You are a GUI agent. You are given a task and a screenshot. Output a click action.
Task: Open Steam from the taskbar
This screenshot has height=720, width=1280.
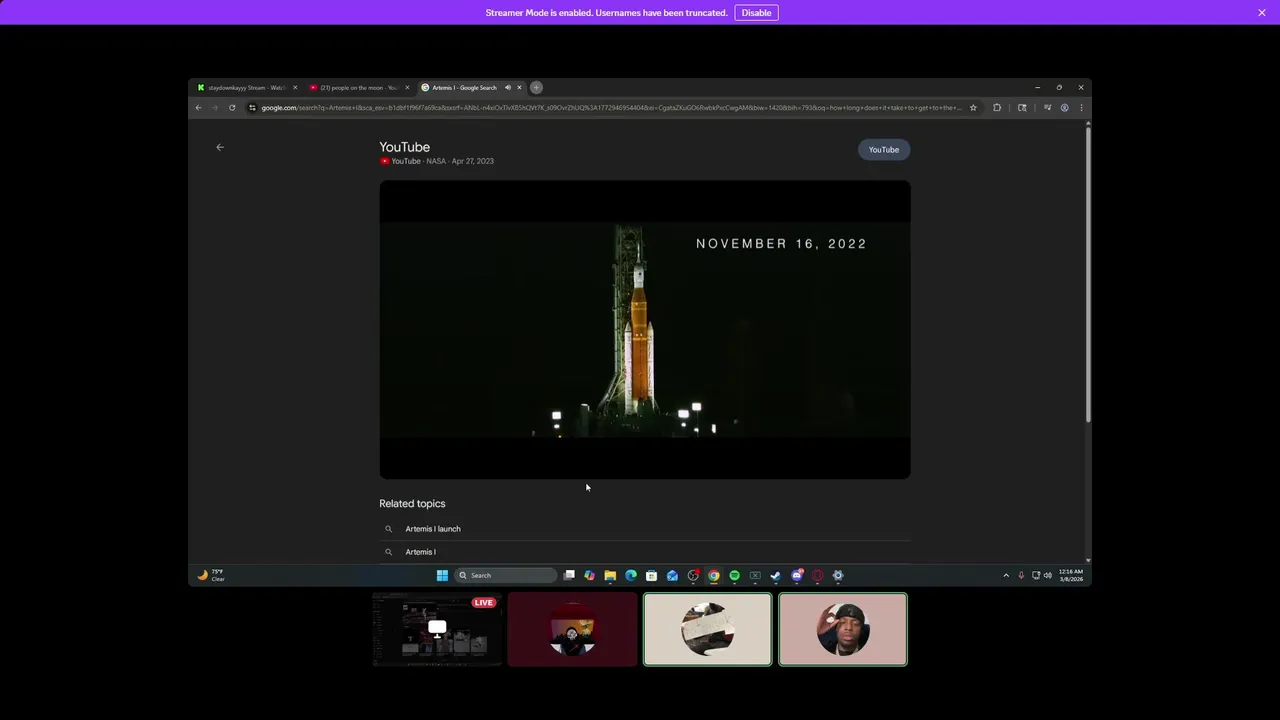[776, 575]
